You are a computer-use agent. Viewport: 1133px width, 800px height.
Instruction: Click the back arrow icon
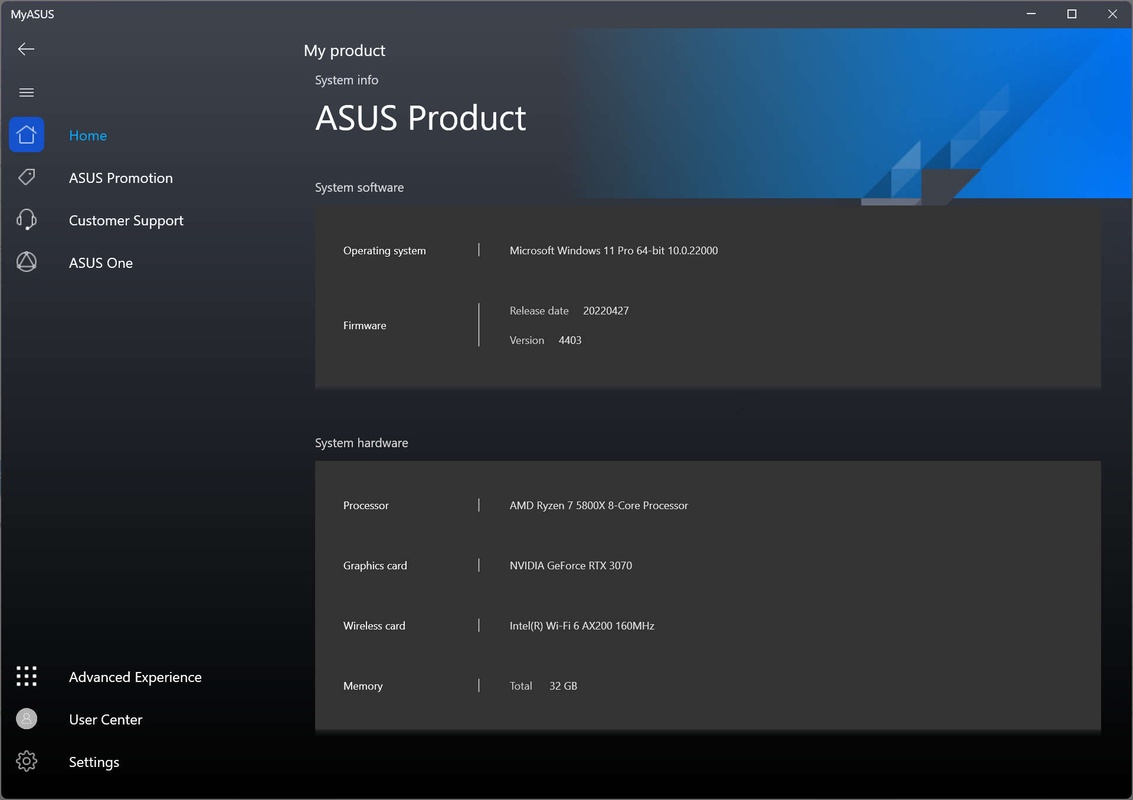[x=26, y=49]
